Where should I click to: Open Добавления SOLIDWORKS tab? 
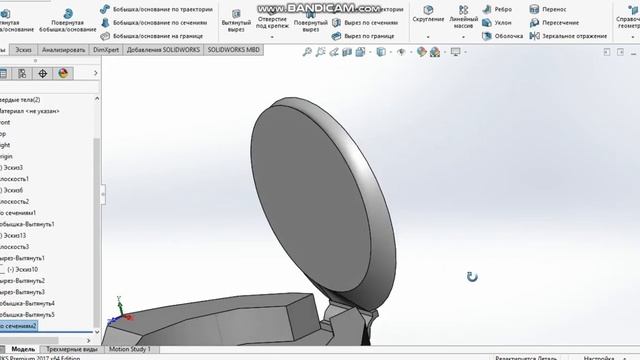click(163, 50)
